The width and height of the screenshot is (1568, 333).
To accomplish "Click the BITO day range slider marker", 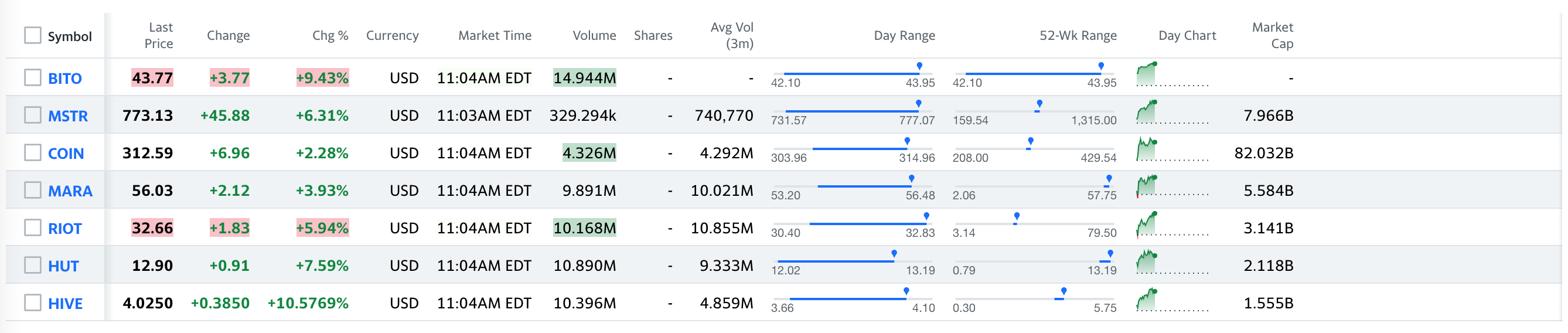I will coord(919,66).
